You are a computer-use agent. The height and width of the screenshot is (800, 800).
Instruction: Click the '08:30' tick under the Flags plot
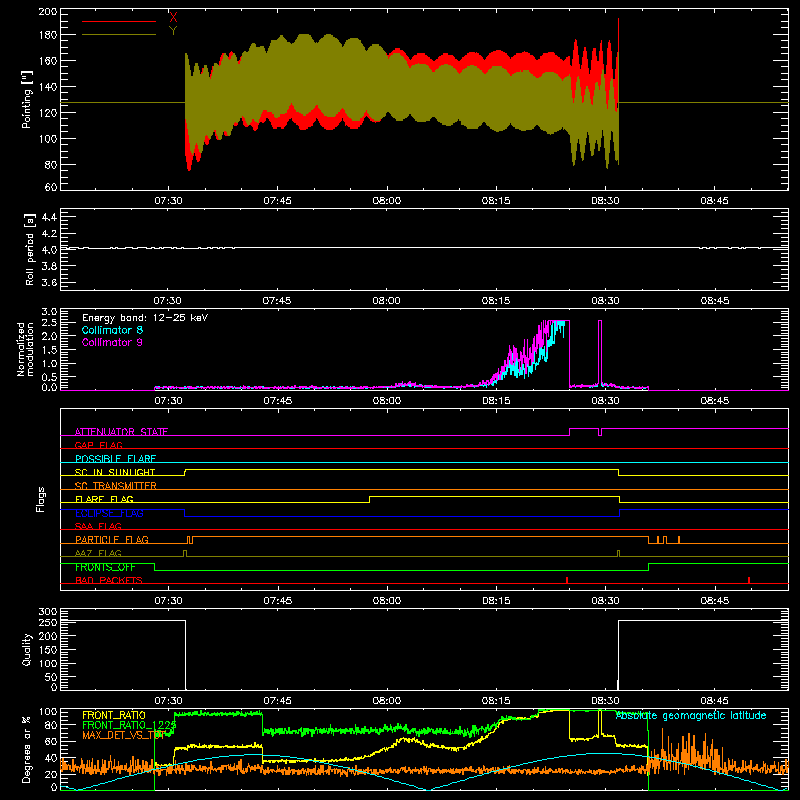pos(605,601)
